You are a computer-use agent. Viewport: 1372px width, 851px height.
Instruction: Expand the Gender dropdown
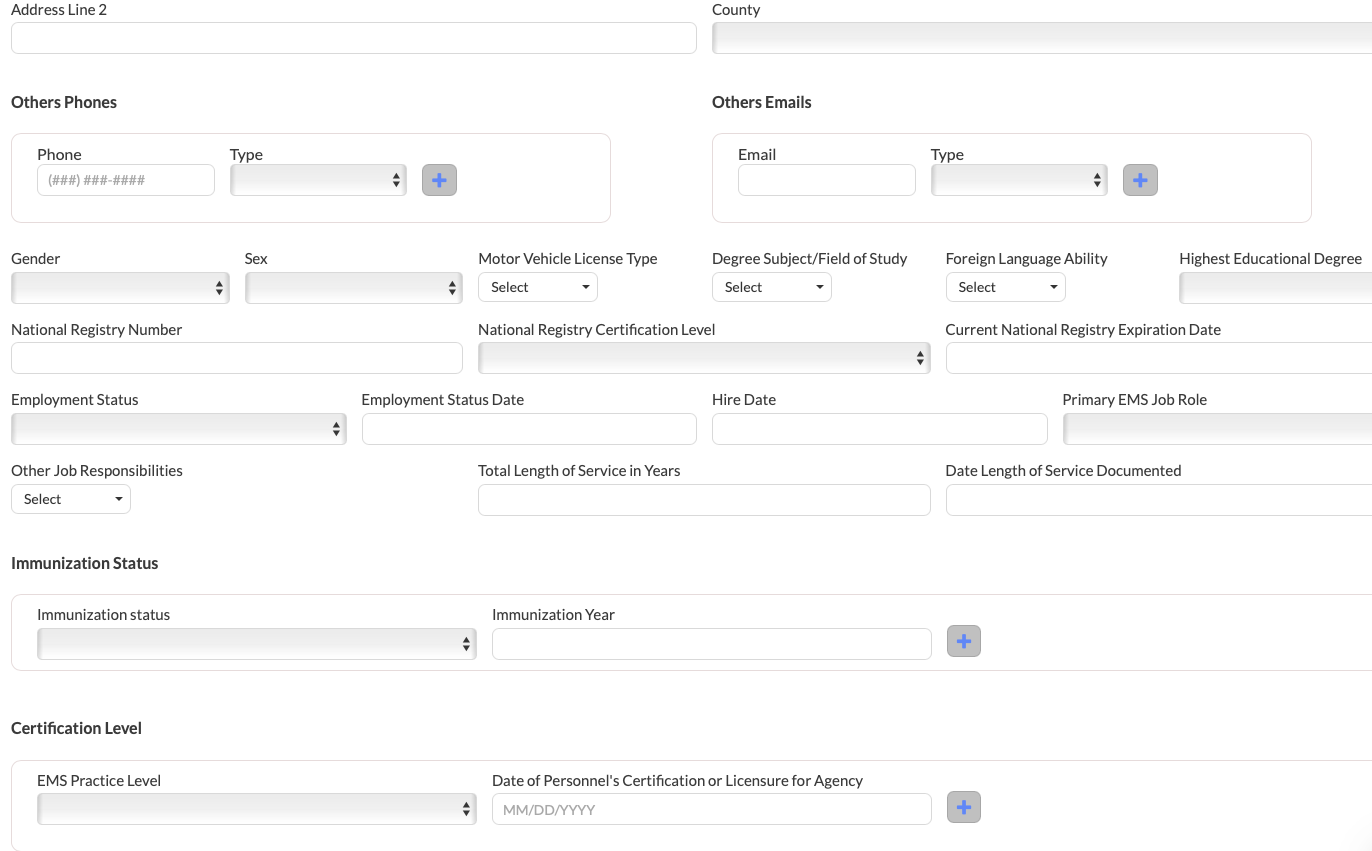coord(120,288)
